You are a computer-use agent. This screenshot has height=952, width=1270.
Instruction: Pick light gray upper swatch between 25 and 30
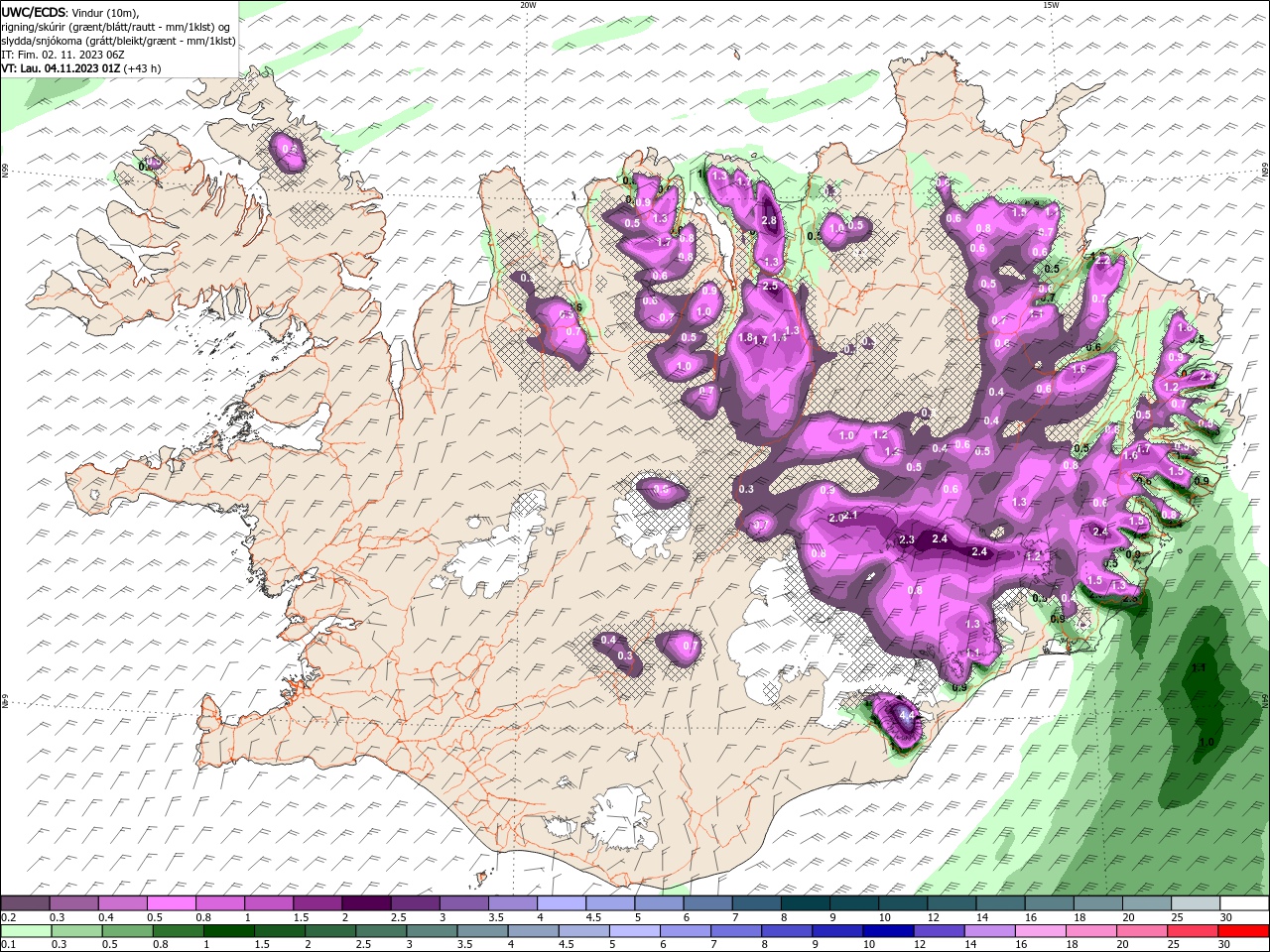[x=1196, y=903]
